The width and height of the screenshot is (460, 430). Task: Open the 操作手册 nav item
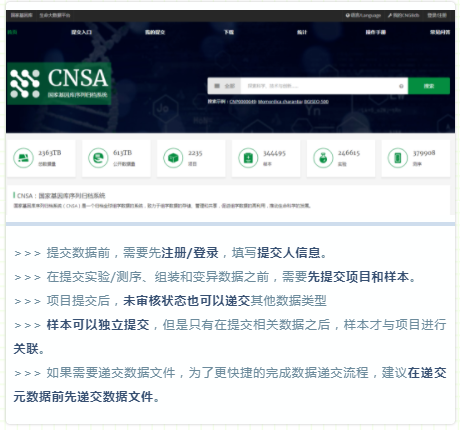click(376, 32)
